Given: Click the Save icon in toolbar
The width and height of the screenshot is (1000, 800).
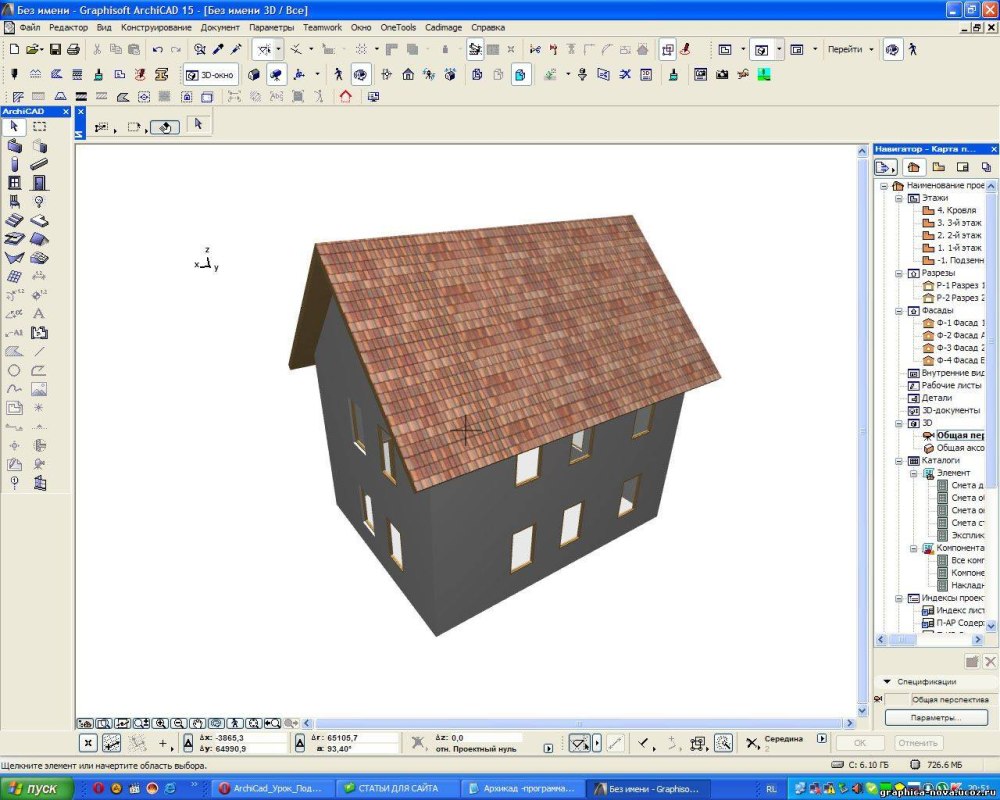Looking at the screenshot, I should coord(54,49).
